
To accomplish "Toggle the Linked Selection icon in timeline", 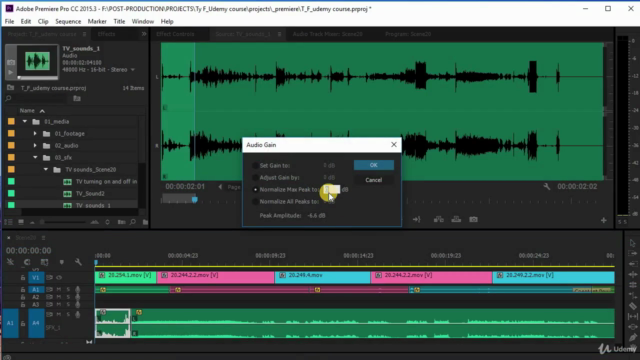I will pos(44,262).
